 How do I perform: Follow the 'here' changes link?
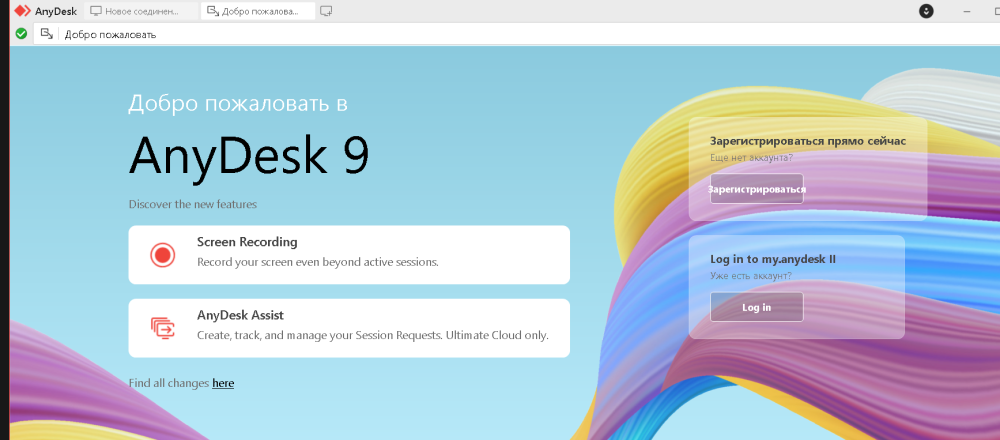tap(223, 383)
